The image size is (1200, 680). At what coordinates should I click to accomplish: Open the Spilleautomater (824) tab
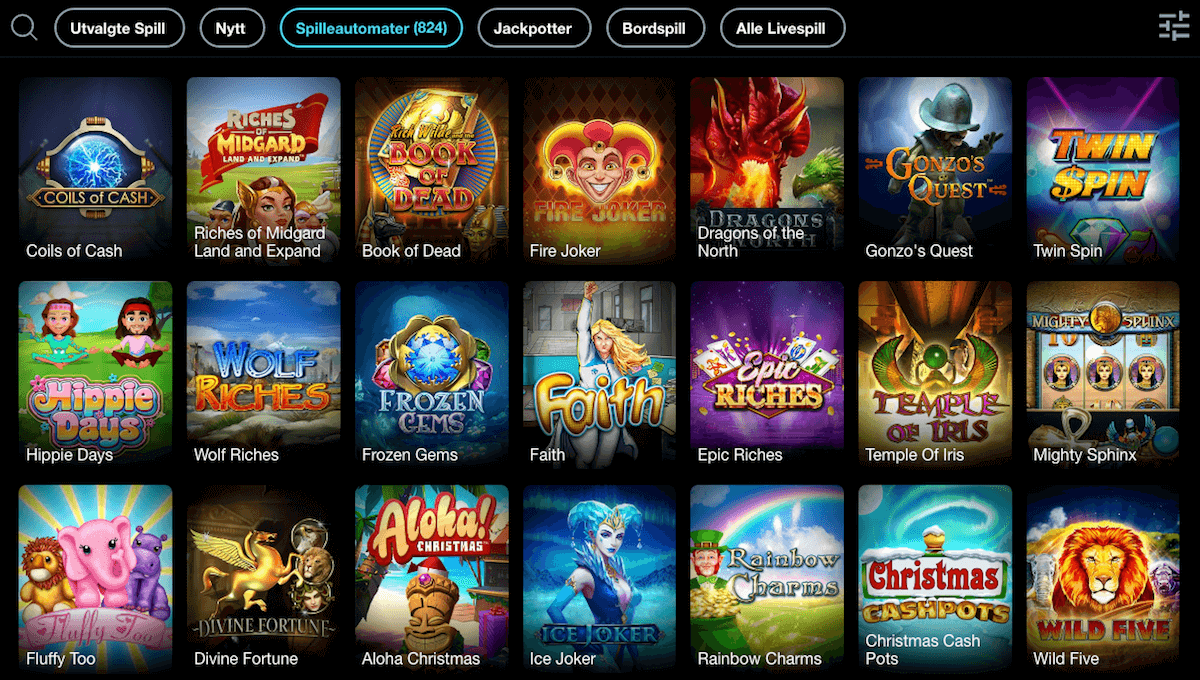[371, 29]
